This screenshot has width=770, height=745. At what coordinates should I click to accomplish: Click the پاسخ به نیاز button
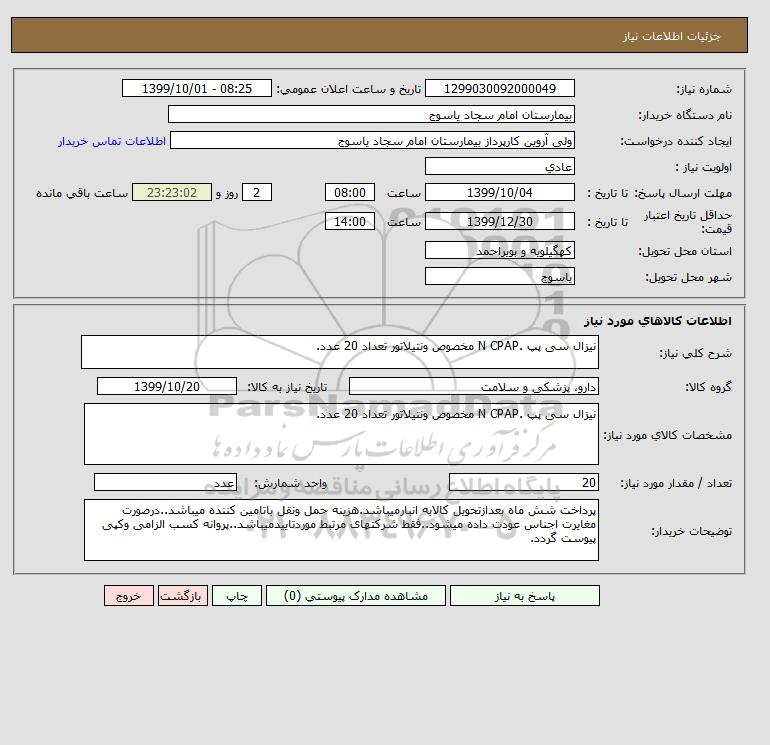[x=524, y=596]
